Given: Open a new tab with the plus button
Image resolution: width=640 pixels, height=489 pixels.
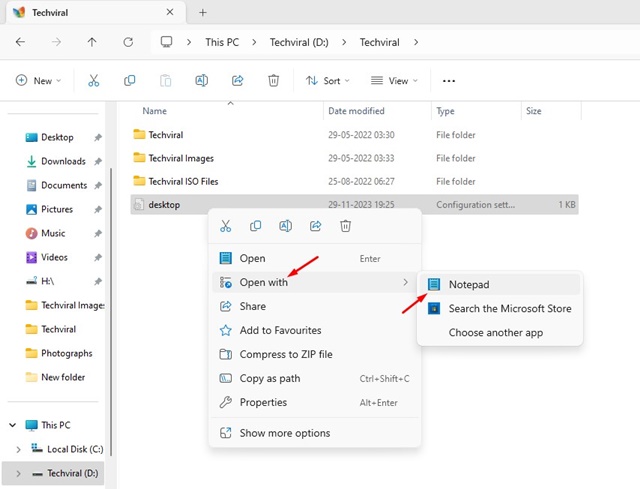Looking at the screenshot, I should (x=202, y=13).
